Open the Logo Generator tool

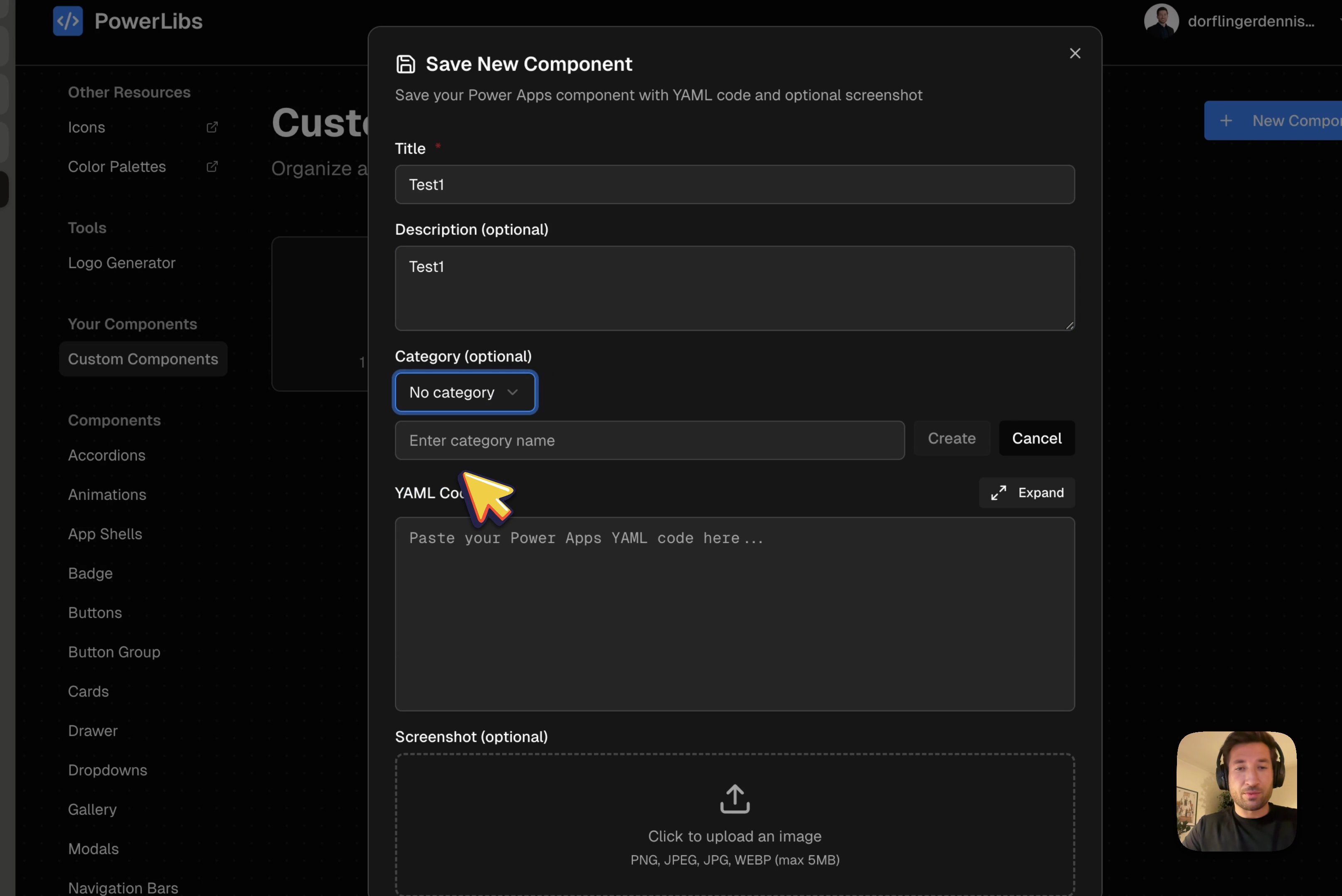click(x=121, y=262)
